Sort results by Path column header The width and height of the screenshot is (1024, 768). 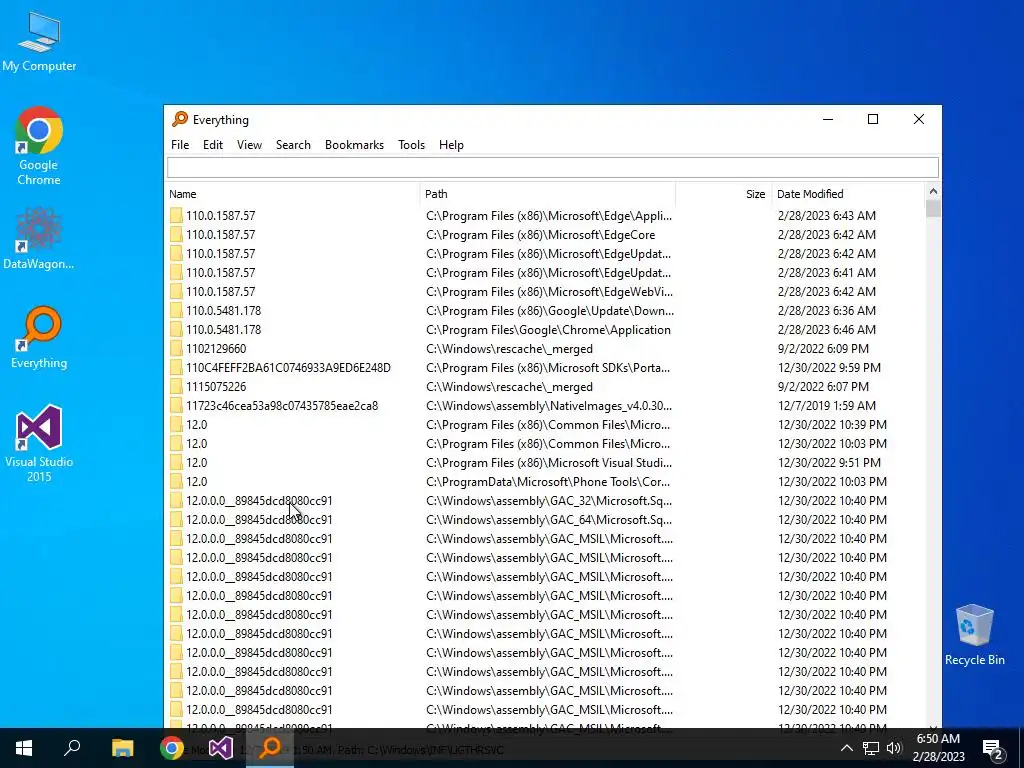(547, 194)
